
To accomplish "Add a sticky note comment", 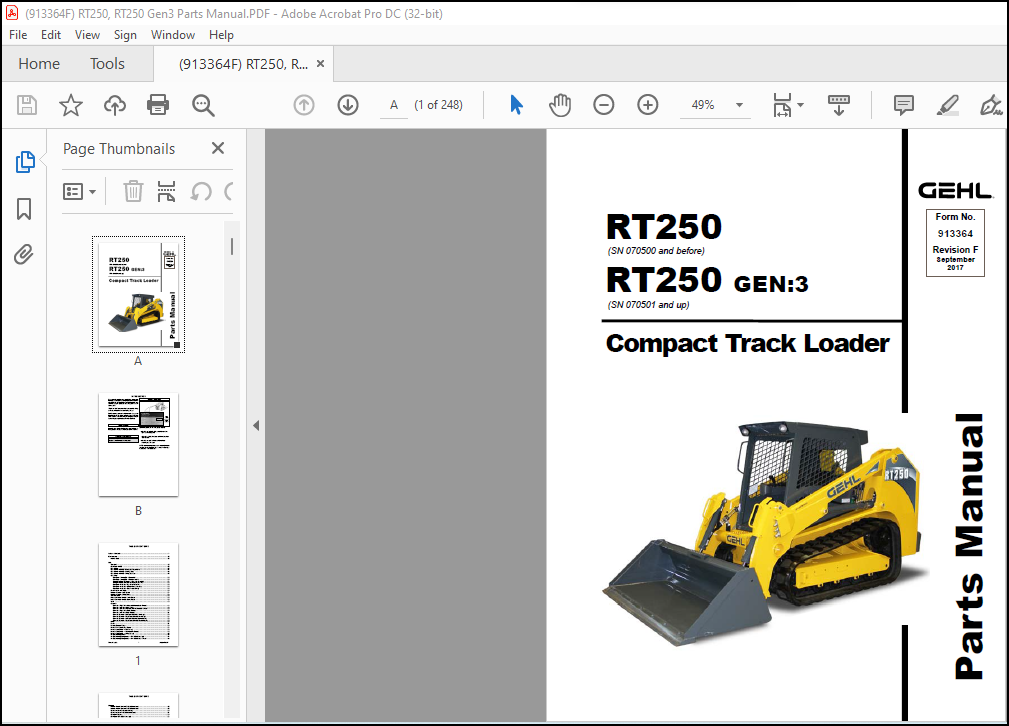I will coord(903,105).
